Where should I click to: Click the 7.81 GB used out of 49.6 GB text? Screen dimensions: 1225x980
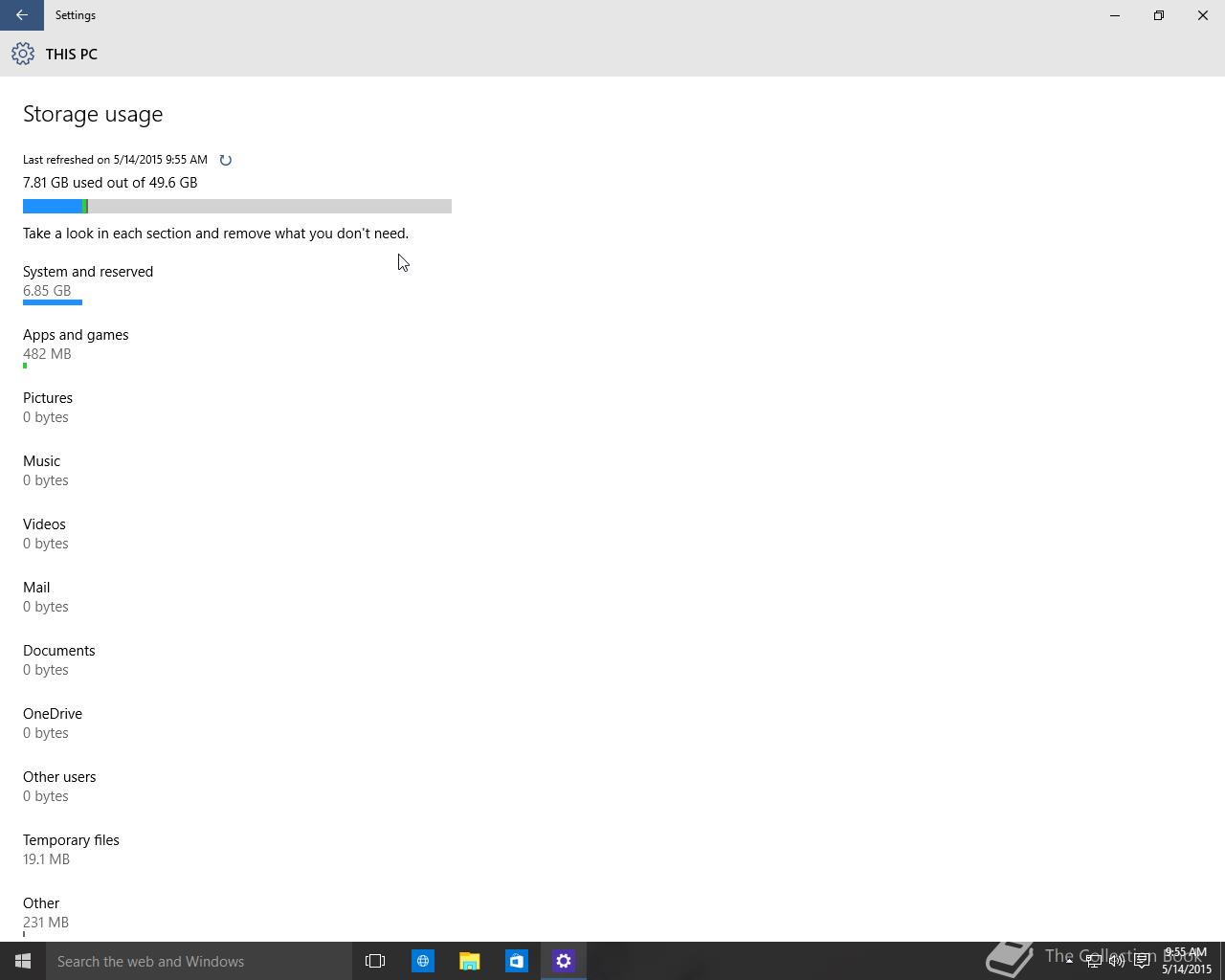pos(110,183)
